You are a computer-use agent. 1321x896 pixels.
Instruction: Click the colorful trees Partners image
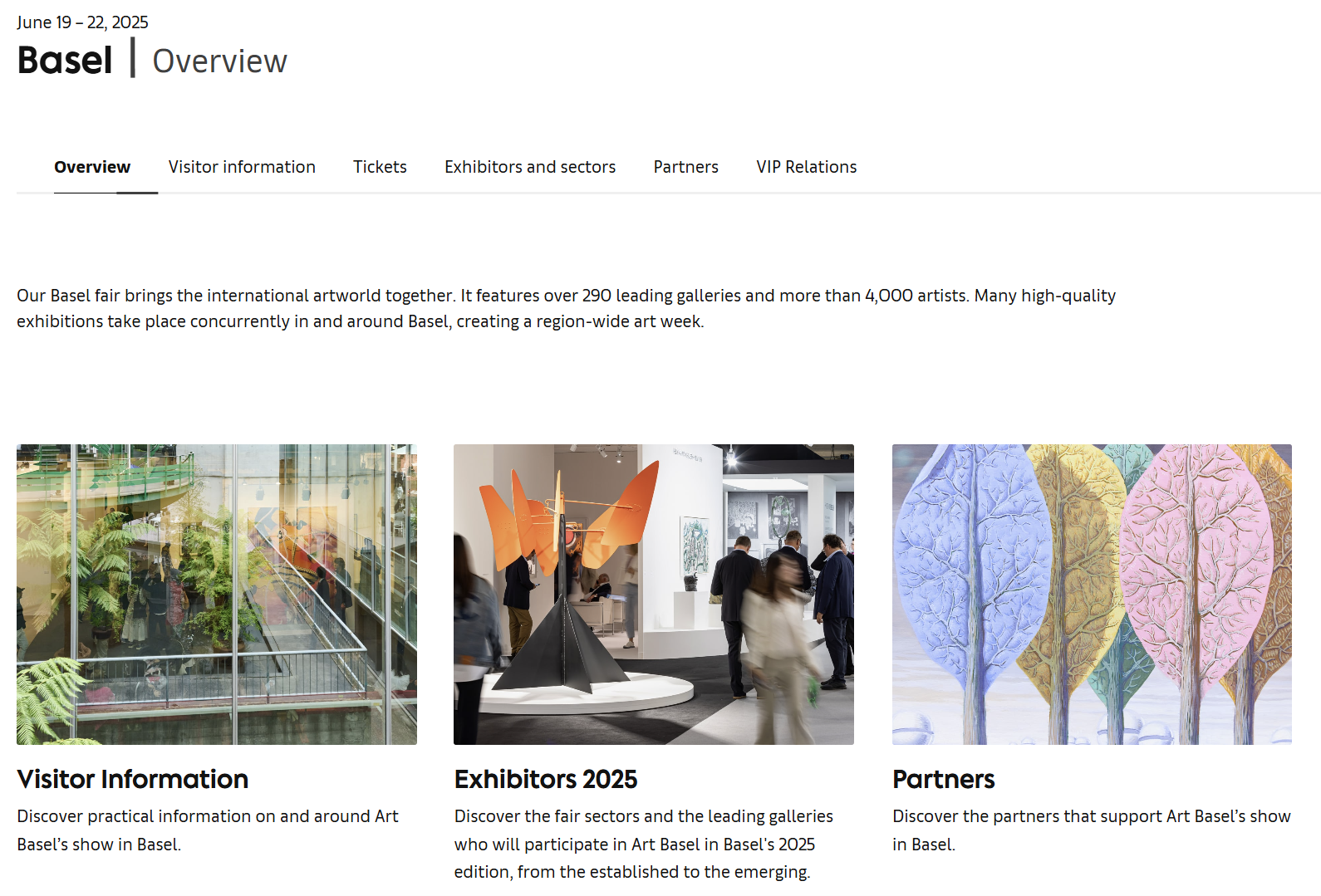pos(1092,595)
